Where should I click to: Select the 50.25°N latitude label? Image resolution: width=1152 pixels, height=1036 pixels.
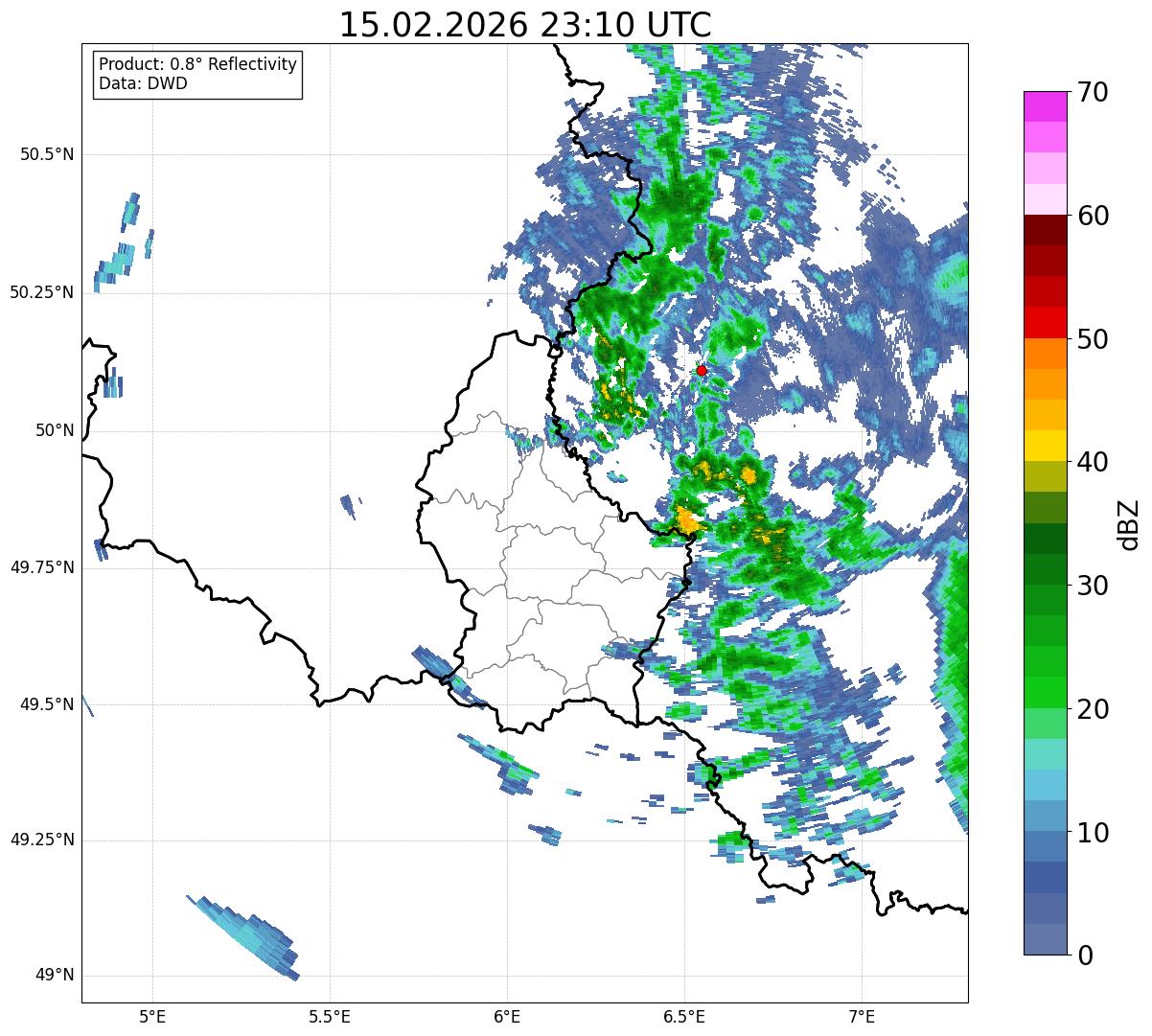42,292
